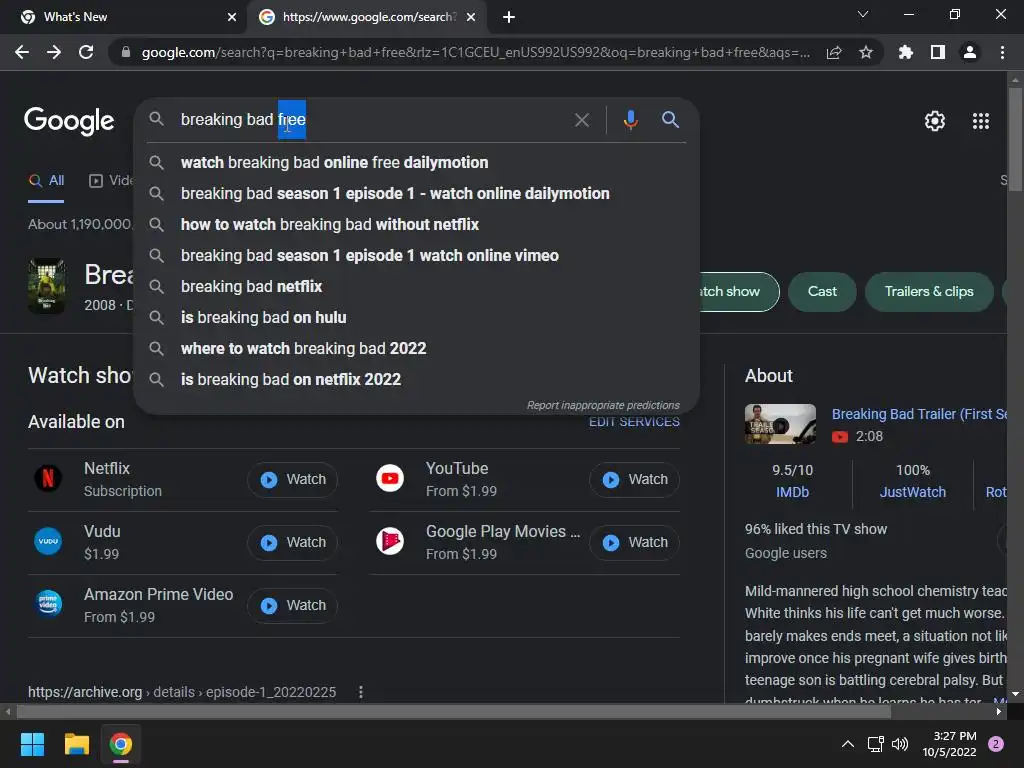Open File Explorer from the taskbar
This screenshot has height=768, width=1024.
tap(76, 744)
